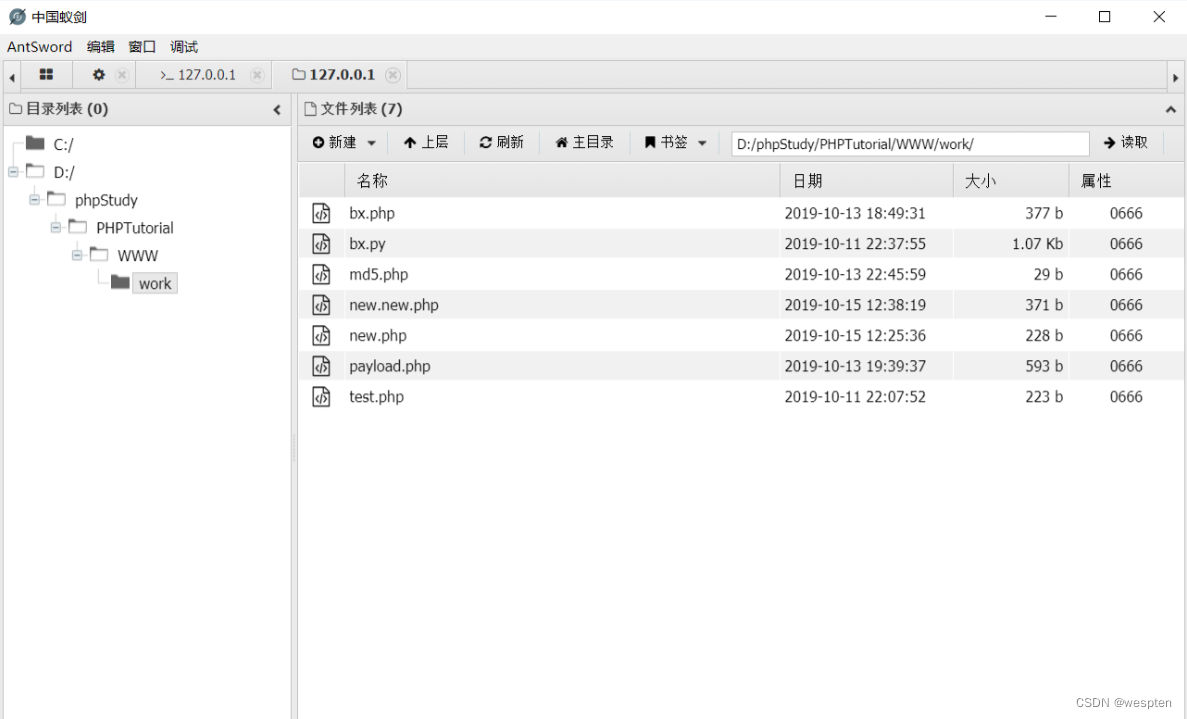Screen dimensions: 1187x719
Task: Sort by the 大小 column header
Action: pyautogui.click(x=1011, y=181)
